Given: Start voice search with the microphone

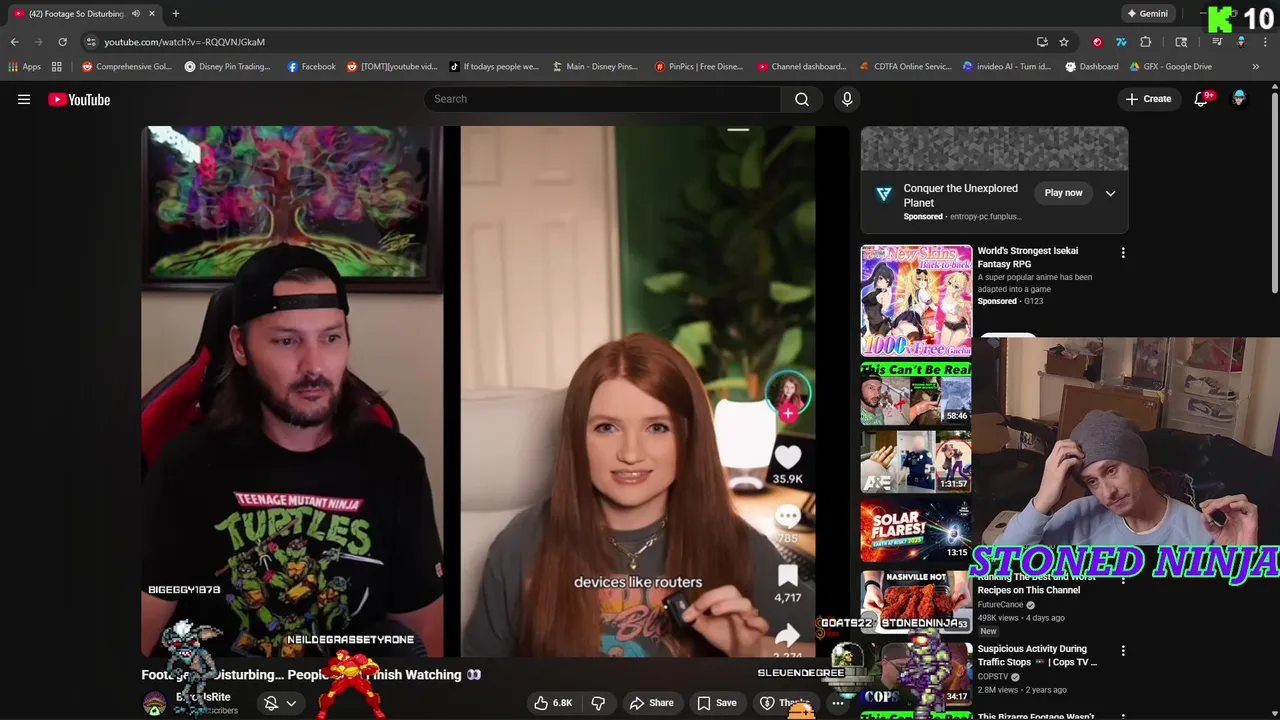Looking at the screenshot, I should (847, 99).
